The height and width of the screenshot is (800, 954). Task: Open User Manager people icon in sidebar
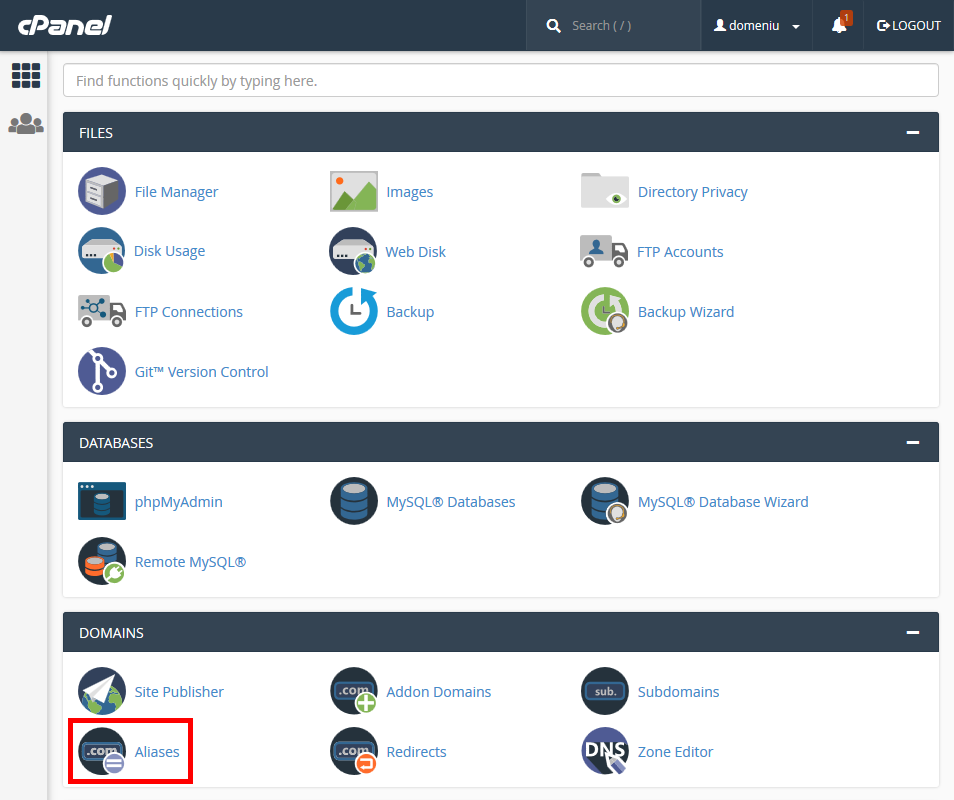pyautogui.click(x=26, y=123)
